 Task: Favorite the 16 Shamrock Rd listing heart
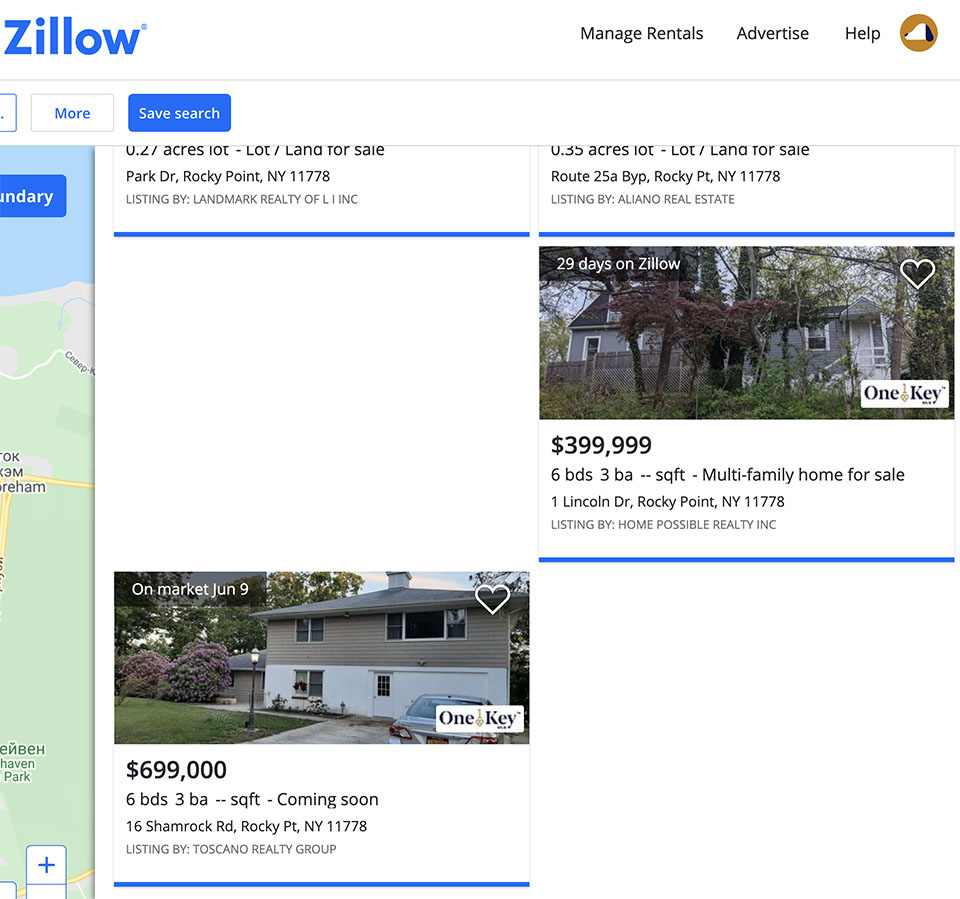tap(492, 599)
